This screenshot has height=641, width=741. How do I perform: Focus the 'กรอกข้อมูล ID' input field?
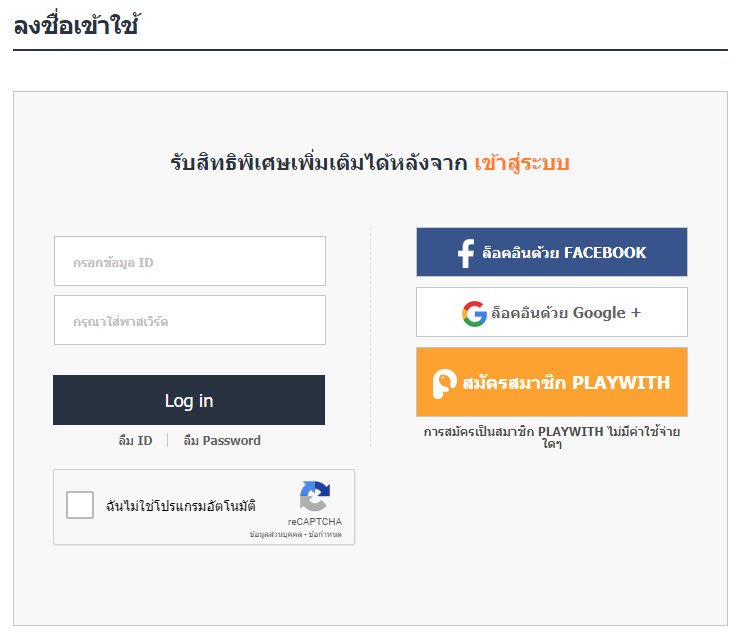pos(190,262)
